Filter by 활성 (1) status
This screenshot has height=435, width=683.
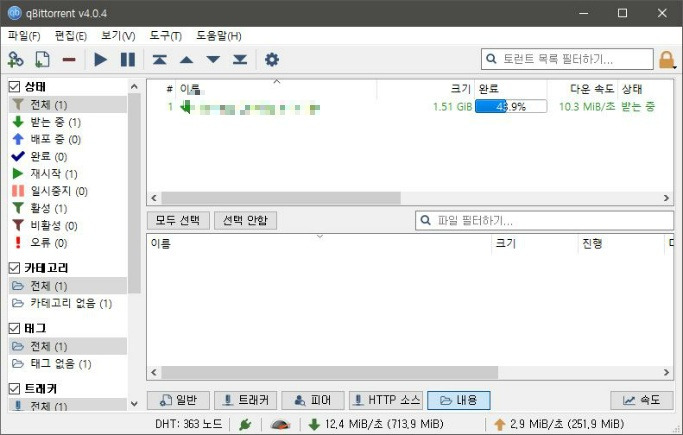click(x=68, y=208)
